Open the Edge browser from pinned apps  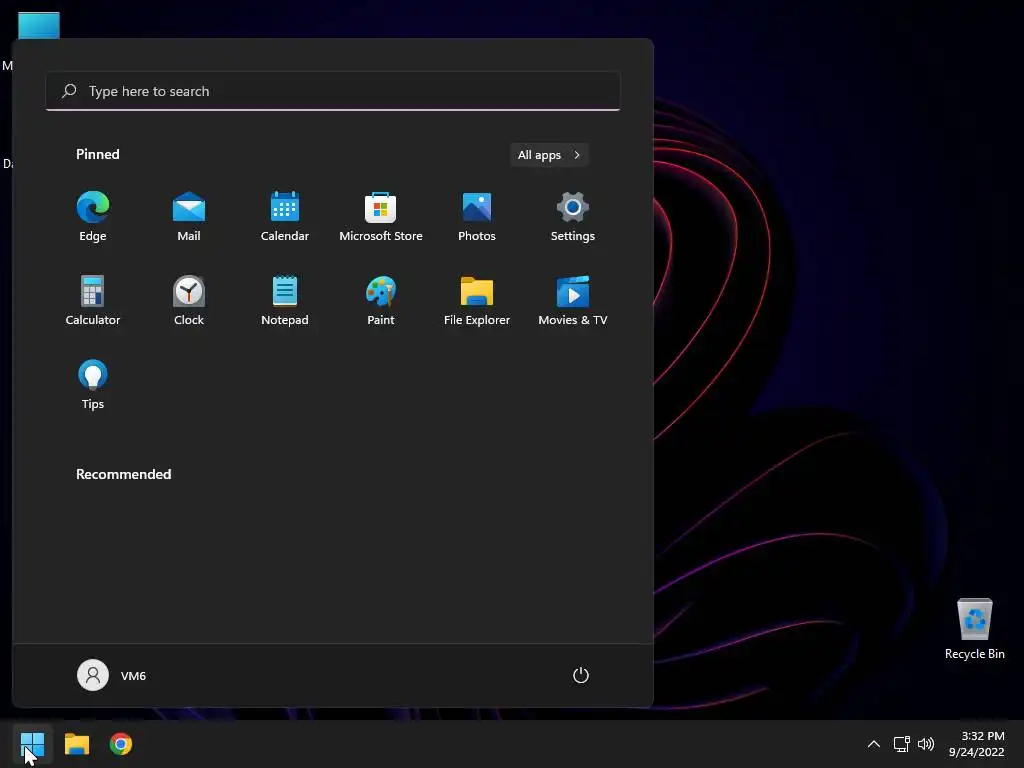(x=93, y=217)
